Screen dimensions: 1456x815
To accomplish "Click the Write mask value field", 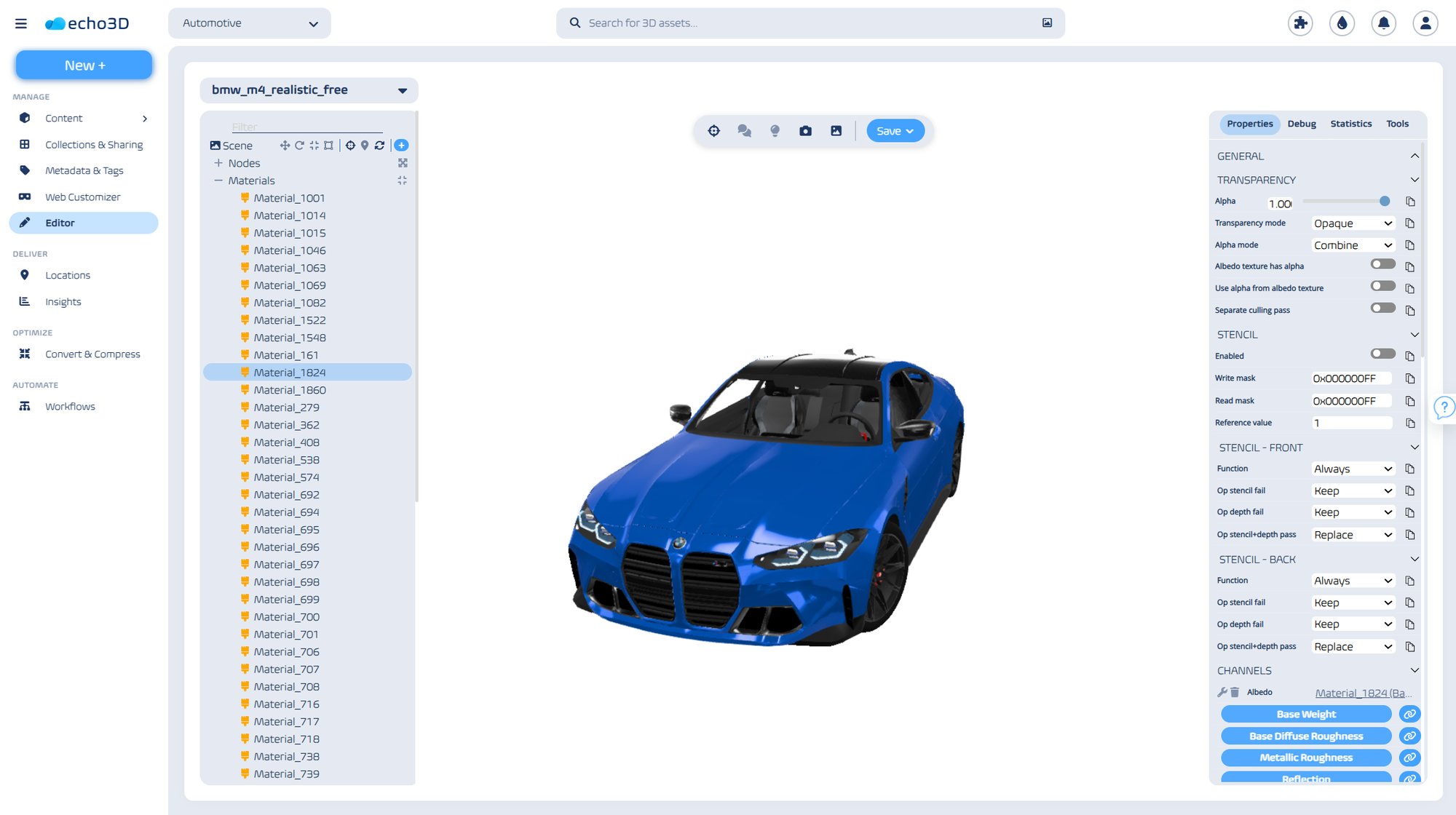I will [1351, 378].
